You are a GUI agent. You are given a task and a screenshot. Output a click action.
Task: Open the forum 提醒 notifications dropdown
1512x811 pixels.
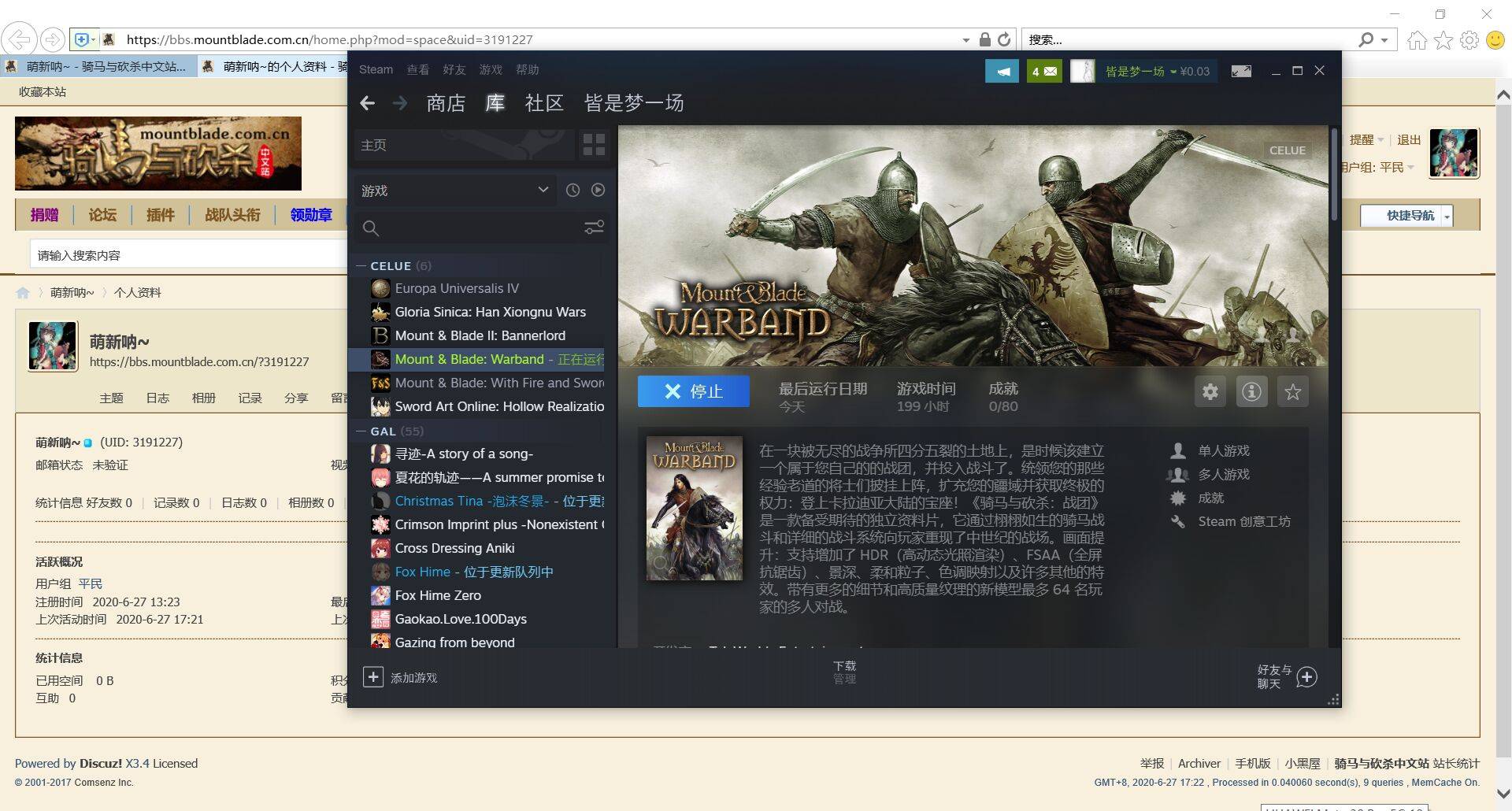click(x=1366, y=139)
